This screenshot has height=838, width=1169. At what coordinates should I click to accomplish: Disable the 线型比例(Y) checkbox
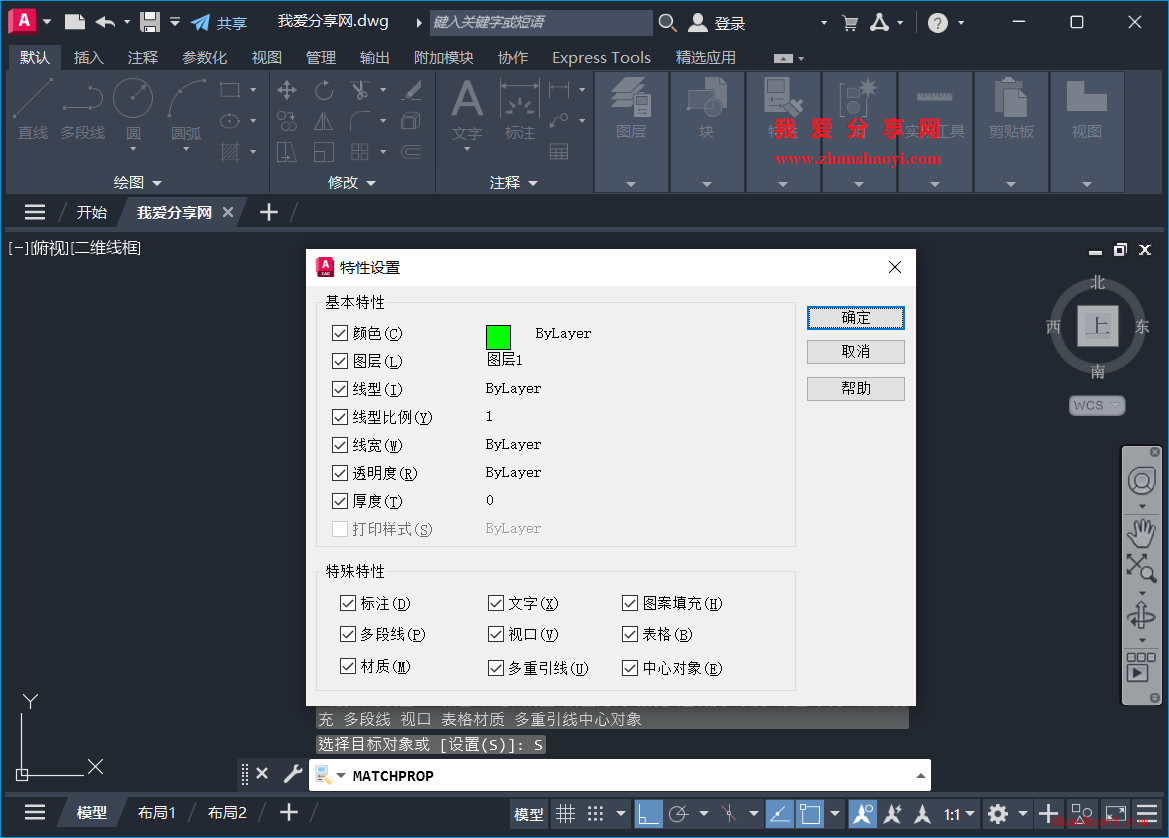click(340, 417)
